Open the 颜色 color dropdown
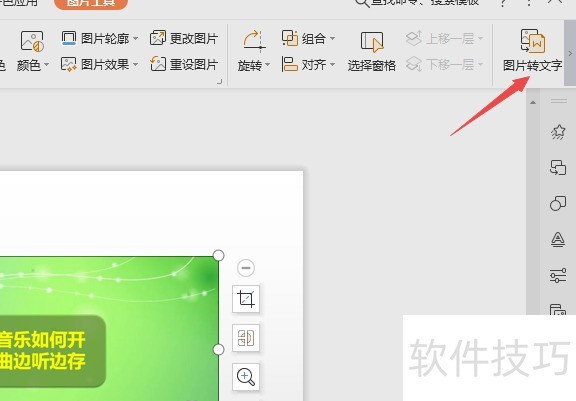 [33, 51]
